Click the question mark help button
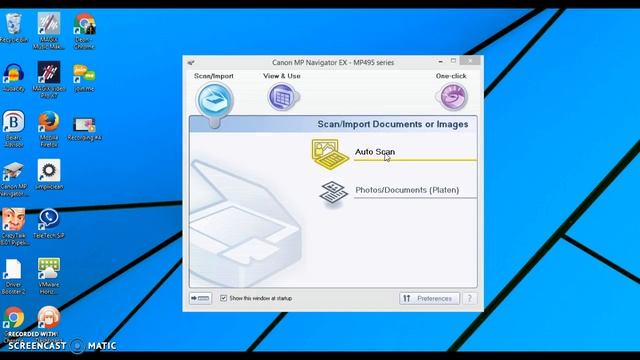Image resolution: width=640 pixels, height=360 pixels. [470, 298]
